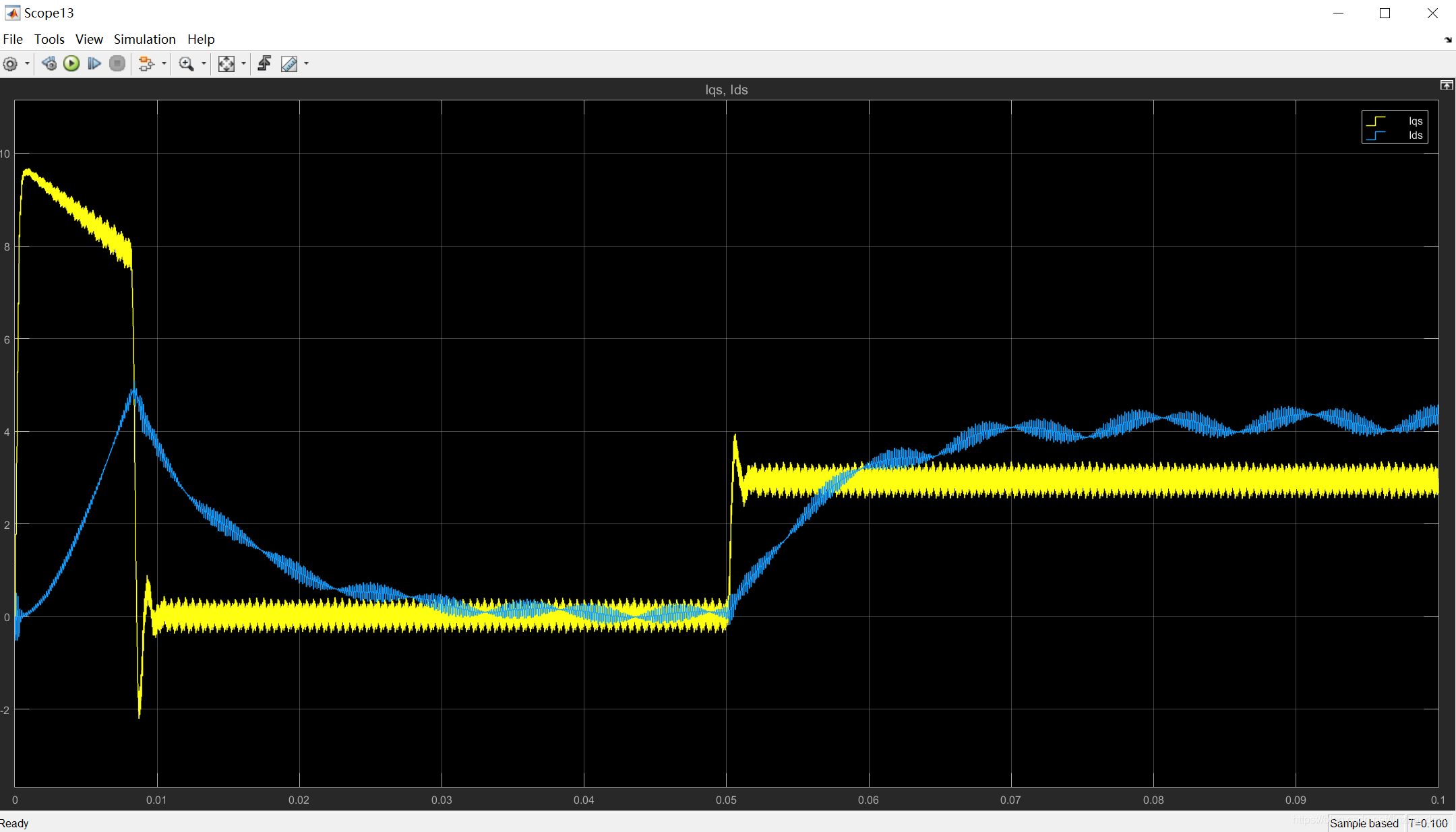1456x832 pixels.
Task: Click x-axis tick label 0.03
Action: (442, 800)
